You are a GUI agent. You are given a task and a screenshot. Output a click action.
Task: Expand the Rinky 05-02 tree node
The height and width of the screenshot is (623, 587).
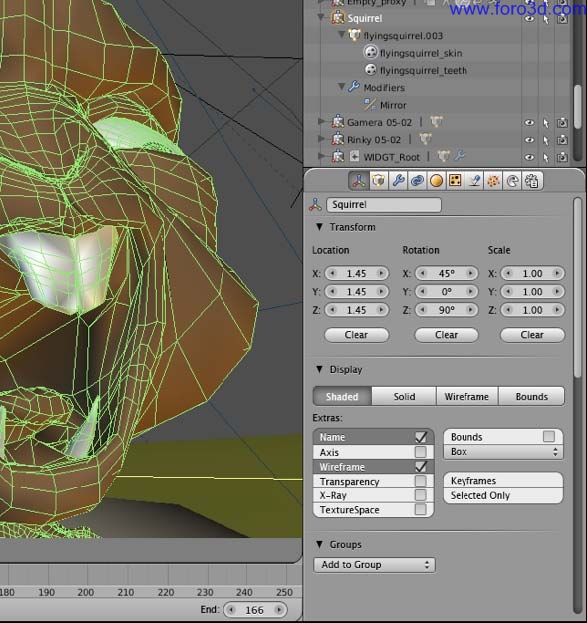tap(322, 139)
